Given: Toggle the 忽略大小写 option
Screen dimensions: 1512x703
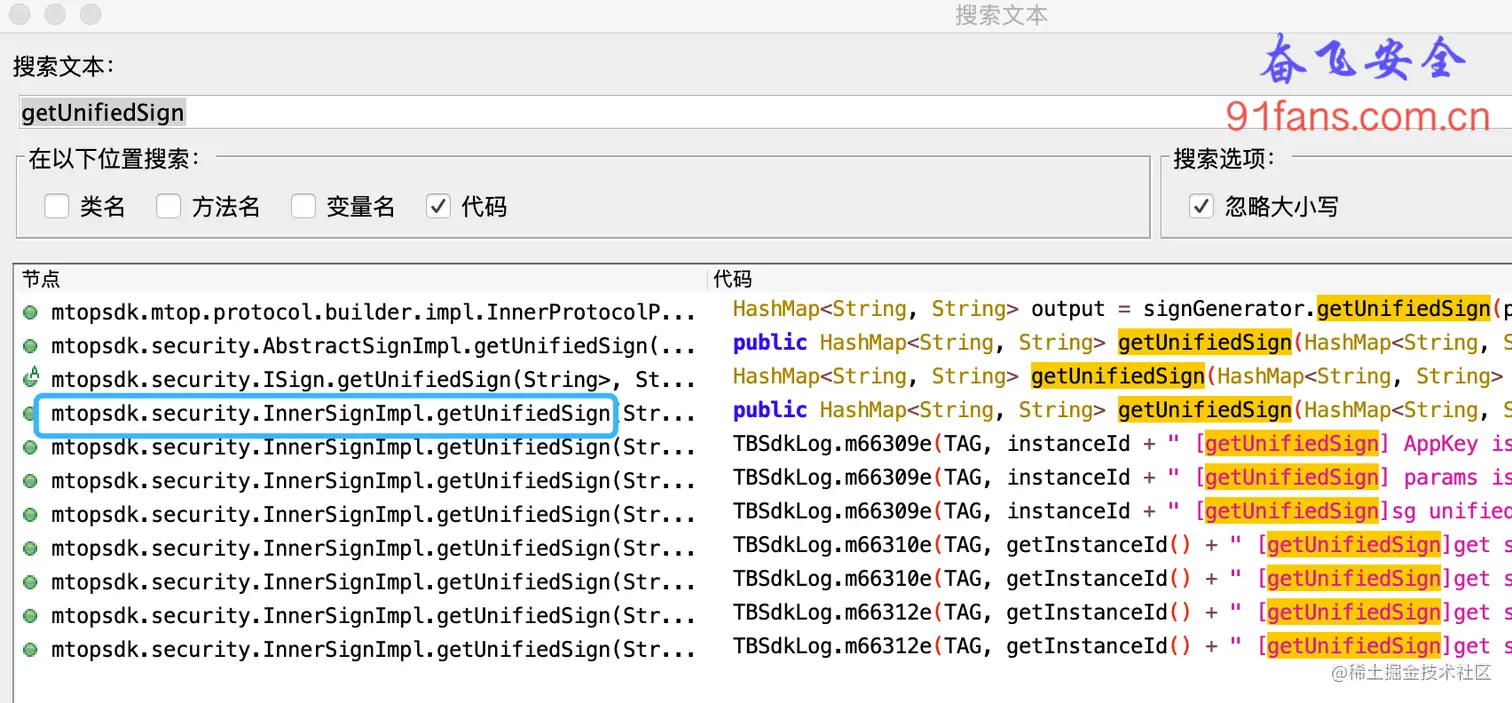Looking at the screenshot, I should [x=1201, y=206].
